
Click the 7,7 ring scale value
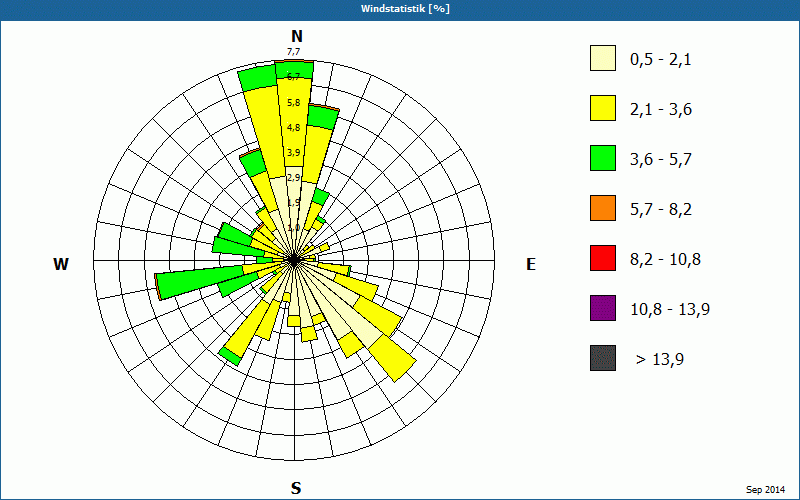293,52
